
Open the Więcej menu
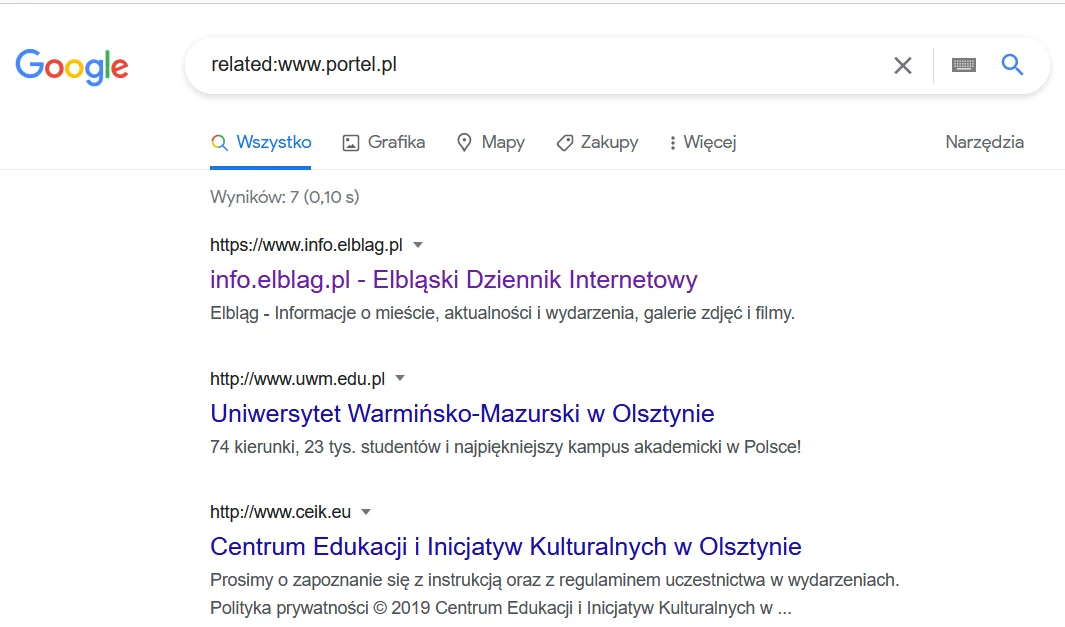702,143
